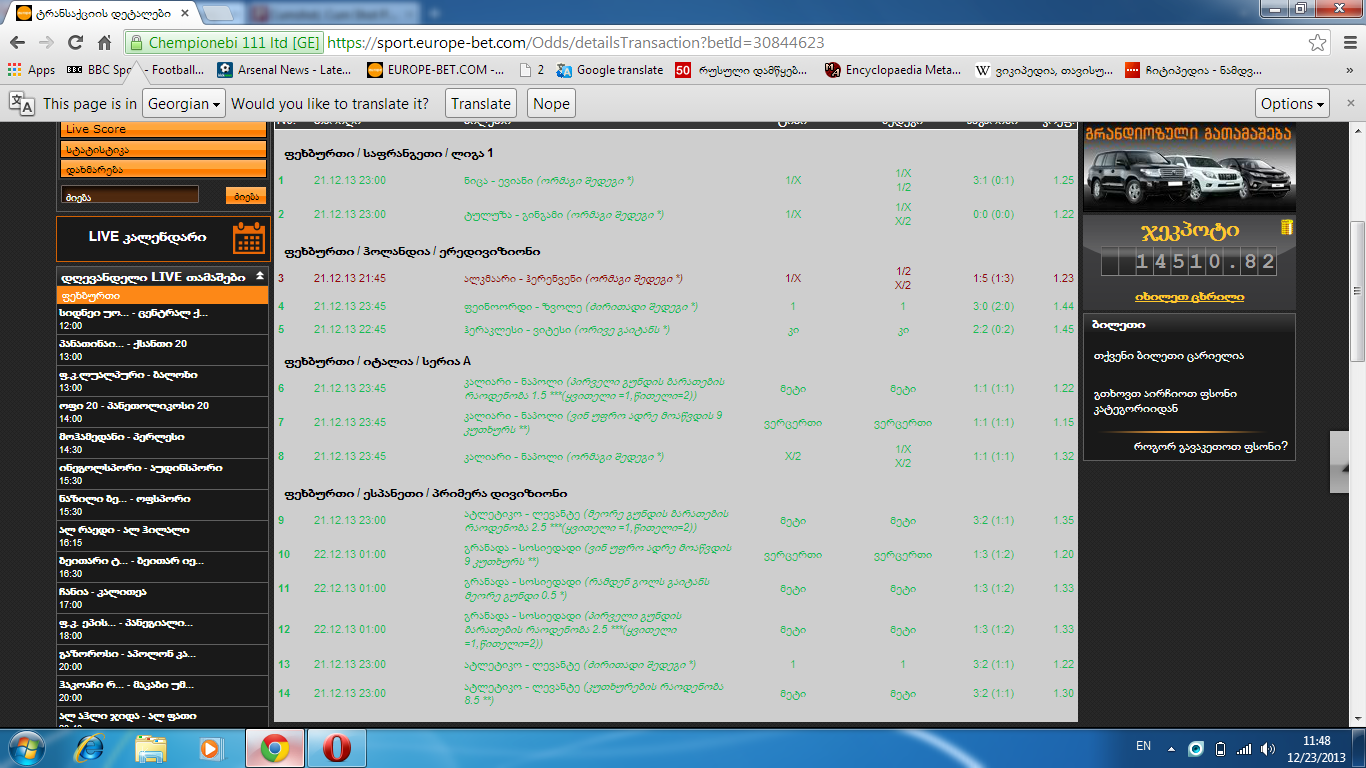Open the ინეგოლსპორი - აუდინსპორი match
This screenshot has height=768, width=1366.
tap(163, 474)
